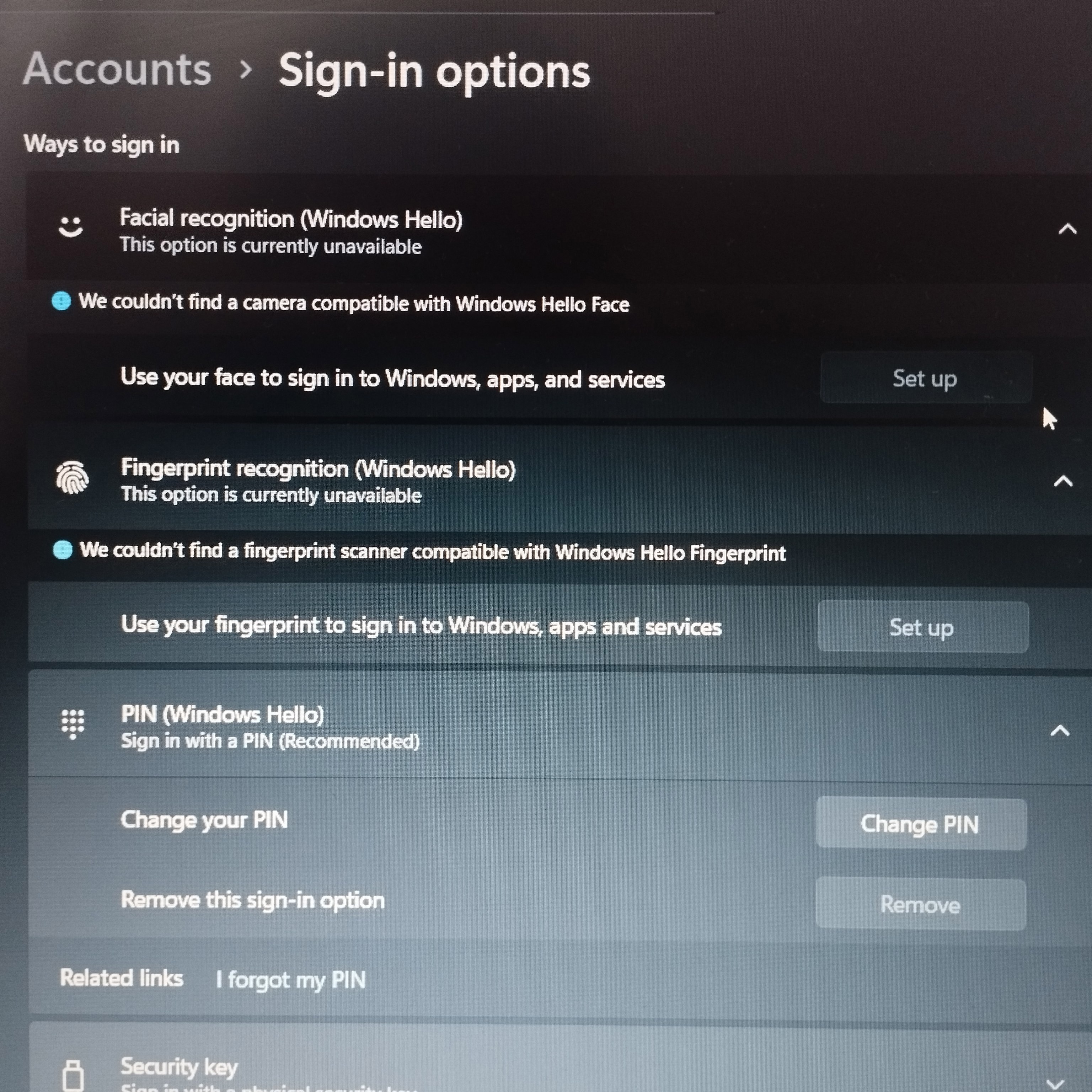Collapse the Fingerprint recognition section chevron

coord(1063,481)
